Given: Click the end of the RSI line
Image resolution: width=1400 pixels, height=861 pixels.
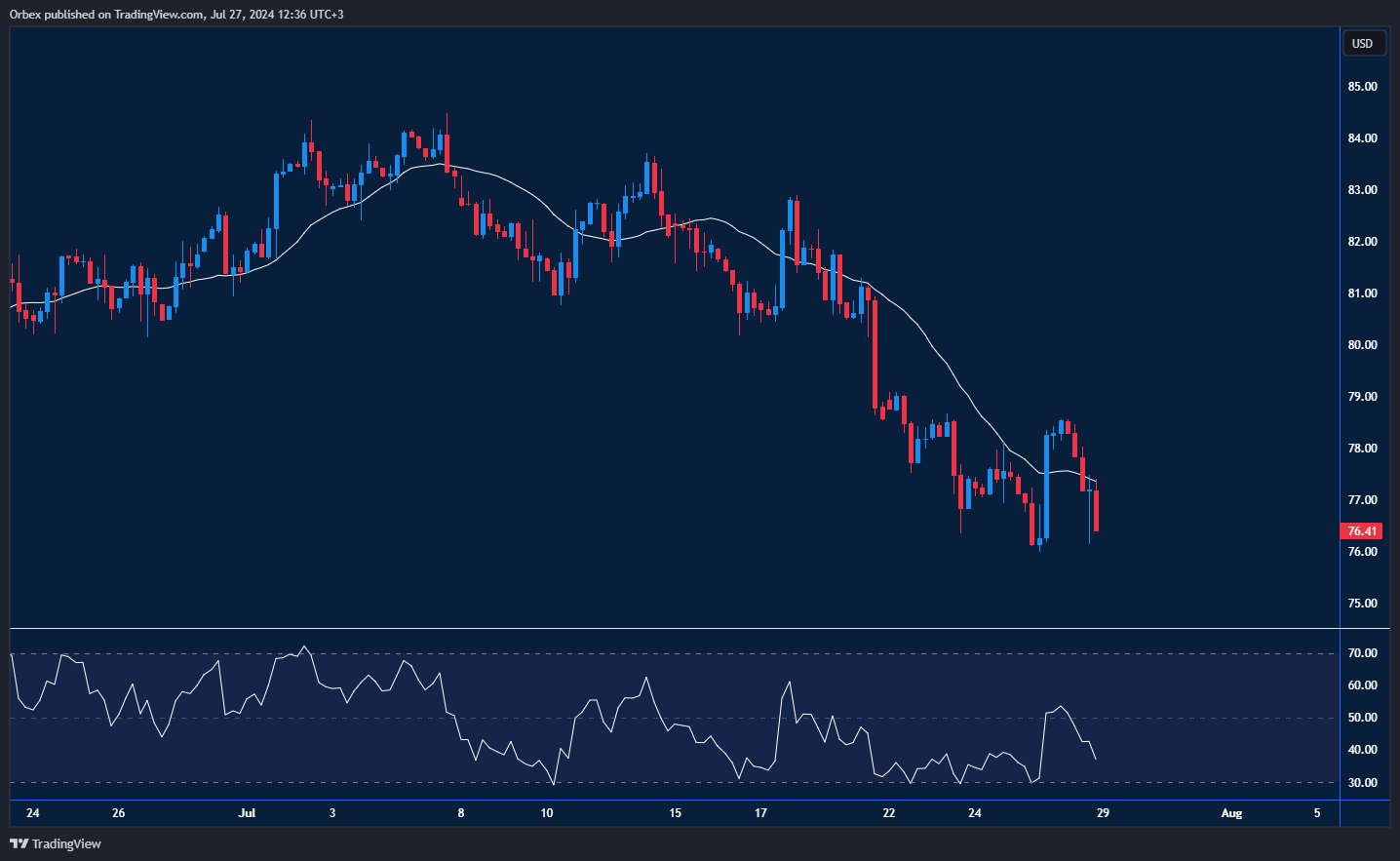Looking at the screenshot, I should [x=1096, y=759].
